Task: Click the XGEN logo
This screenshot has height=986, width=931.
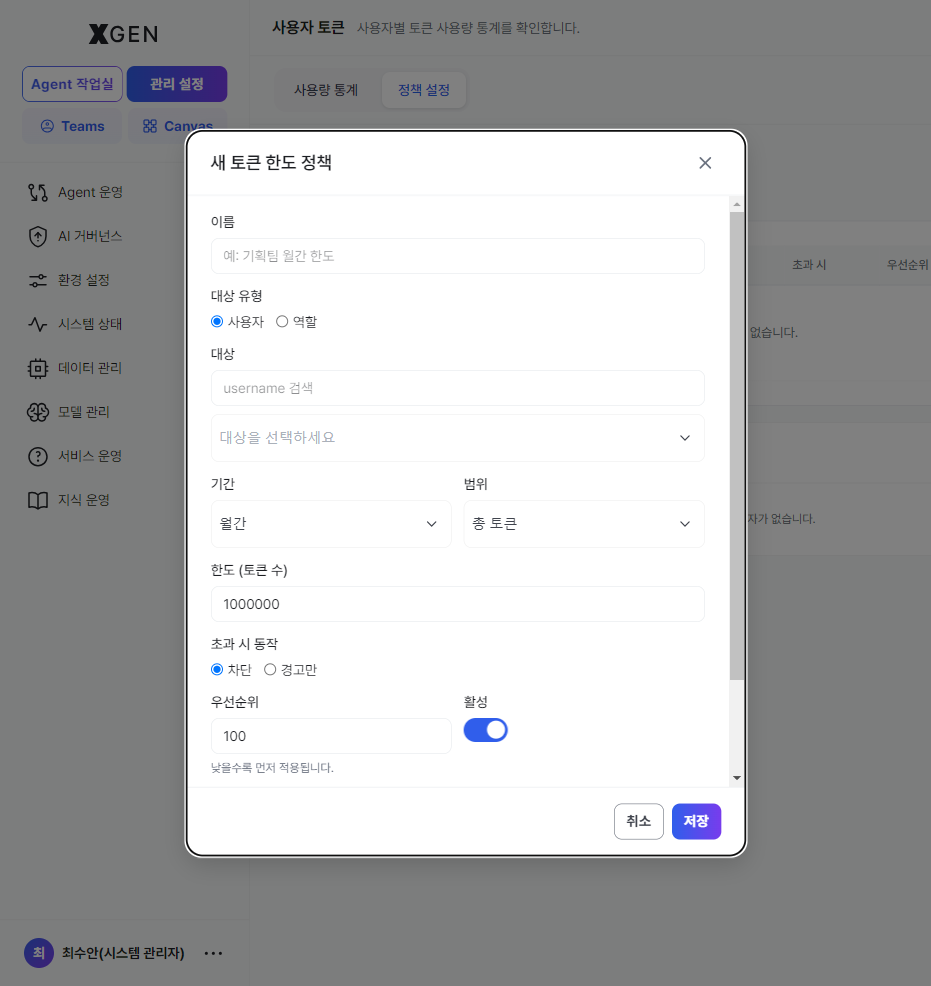Action: click(x=123, y=34)
